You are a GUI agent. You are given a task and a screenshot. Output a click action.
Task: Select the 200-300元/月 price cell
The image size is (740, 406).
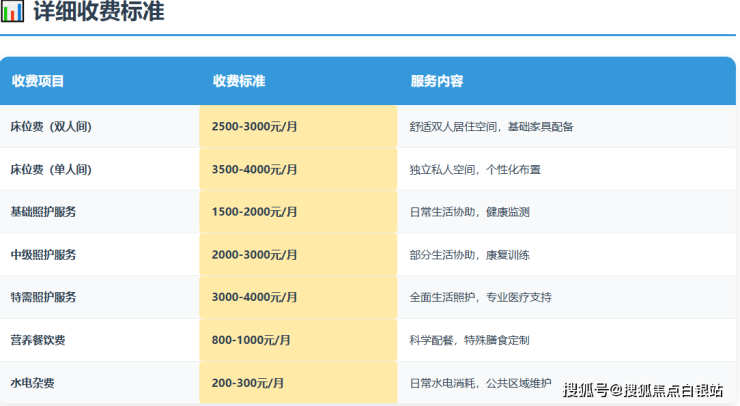(248, 383)
